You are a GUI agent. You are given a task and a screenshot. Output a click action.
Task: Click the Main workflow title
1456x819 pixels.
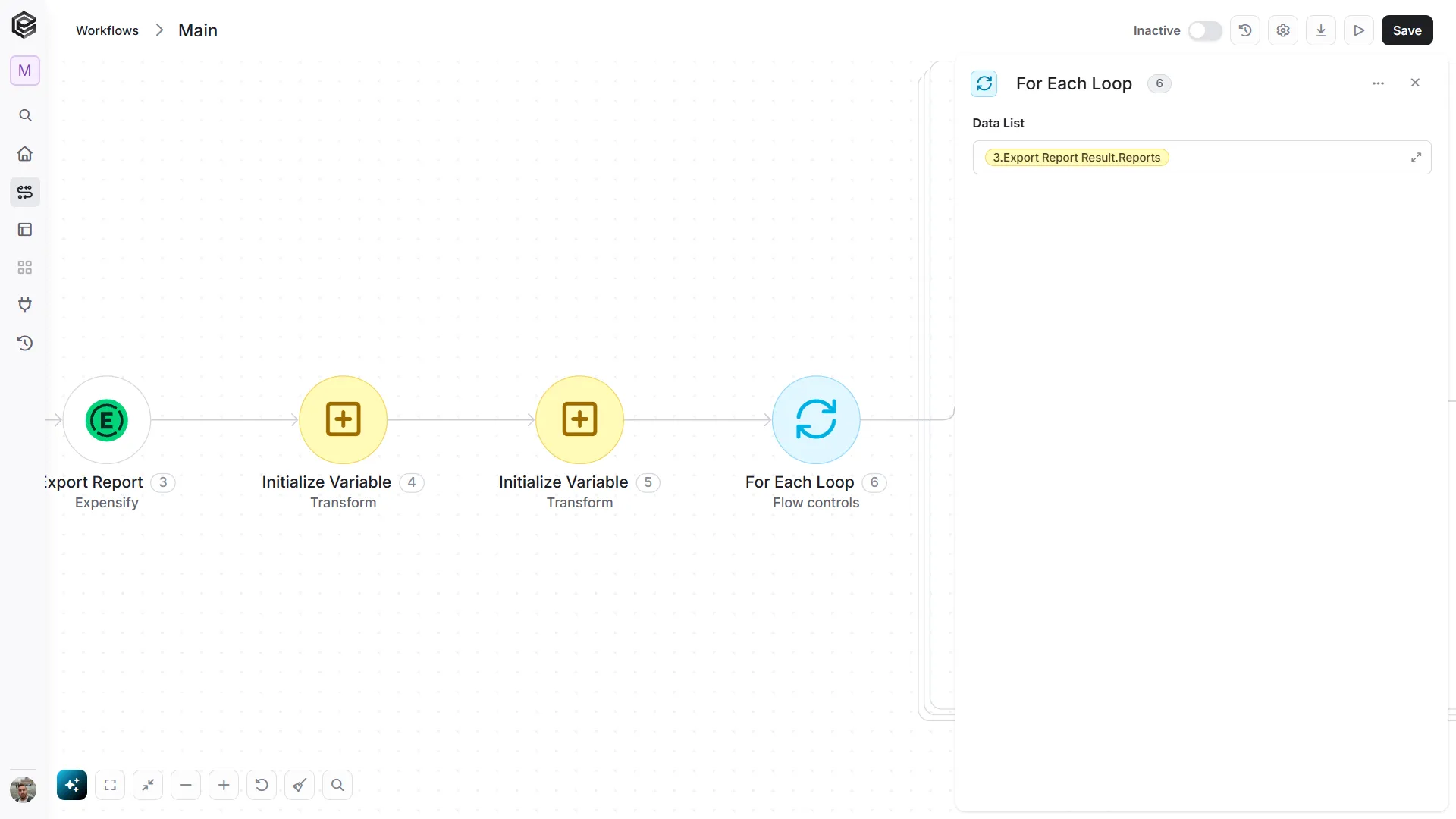click(198, 30)
